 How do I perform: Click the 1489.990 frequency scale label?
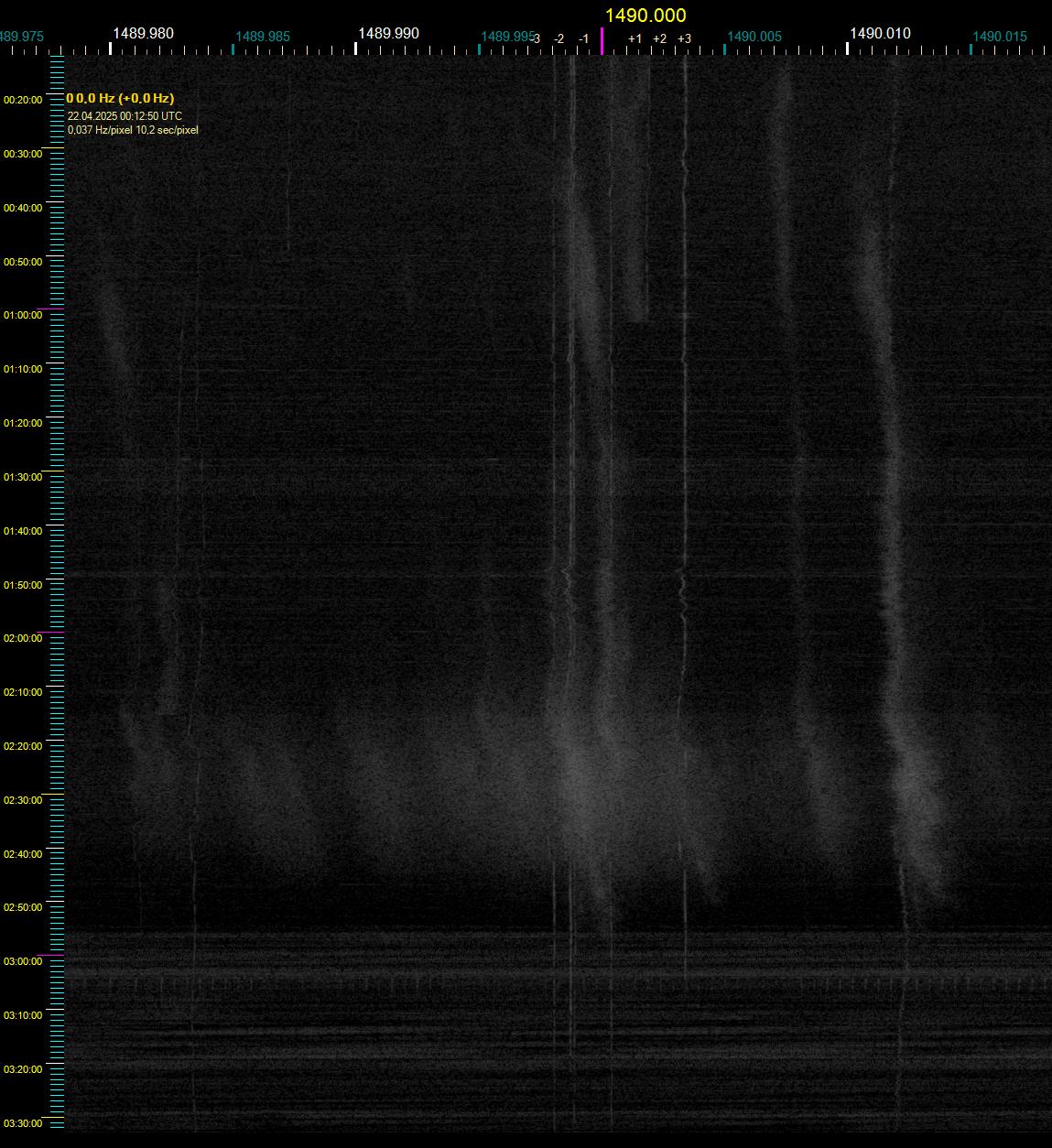pos(388,33)
